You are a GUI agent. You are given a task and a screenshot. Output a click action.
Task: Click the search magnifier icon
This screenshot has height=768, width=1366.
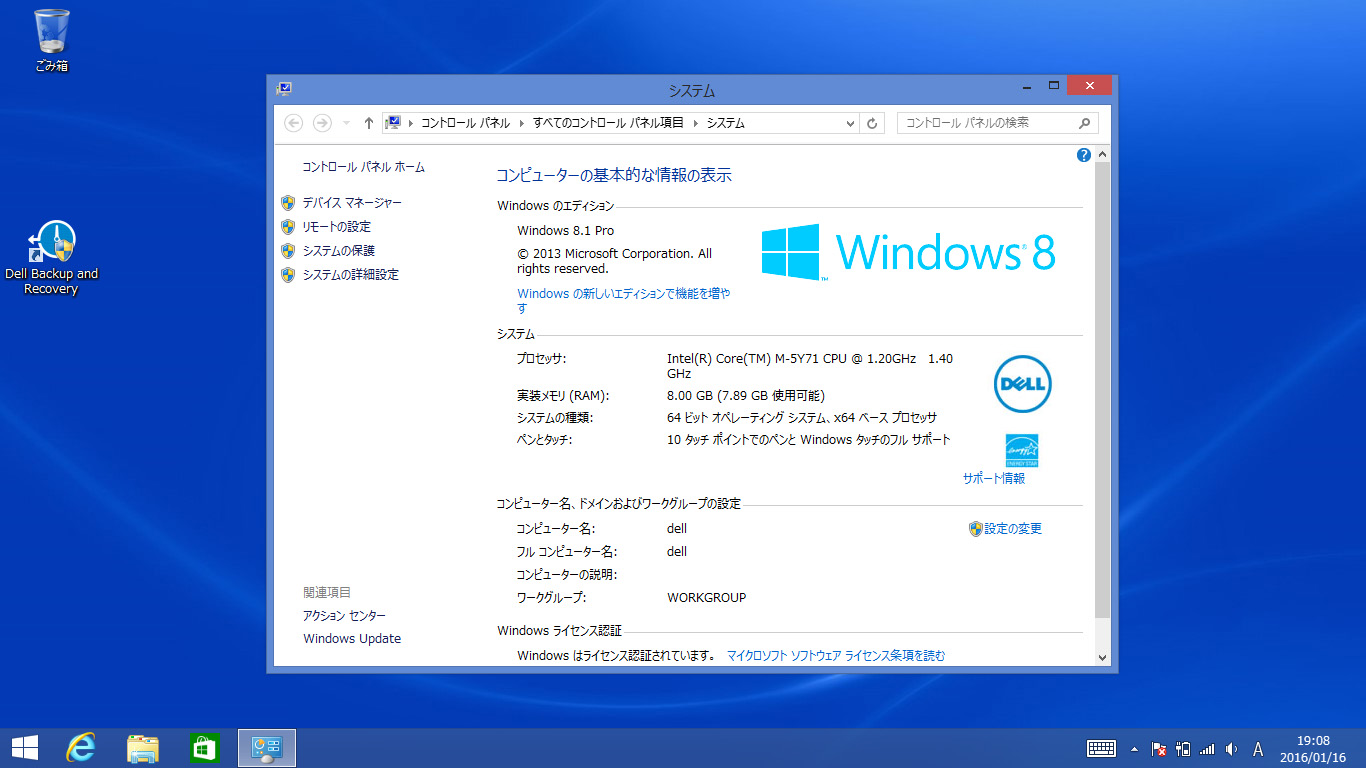click(x=1085, y=123)
